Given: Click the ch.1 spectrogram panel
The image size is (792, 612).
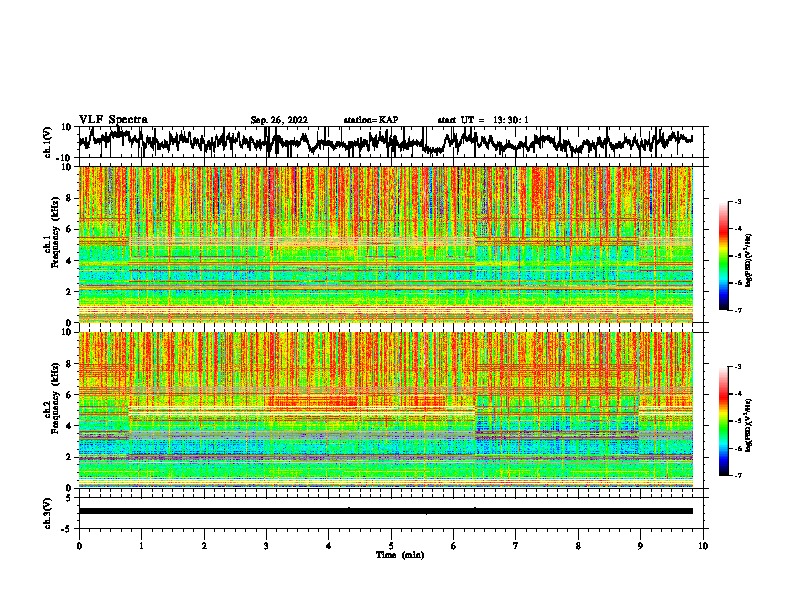Looking at the screenshot, I should pyautogui.click(x=385, y=244).
